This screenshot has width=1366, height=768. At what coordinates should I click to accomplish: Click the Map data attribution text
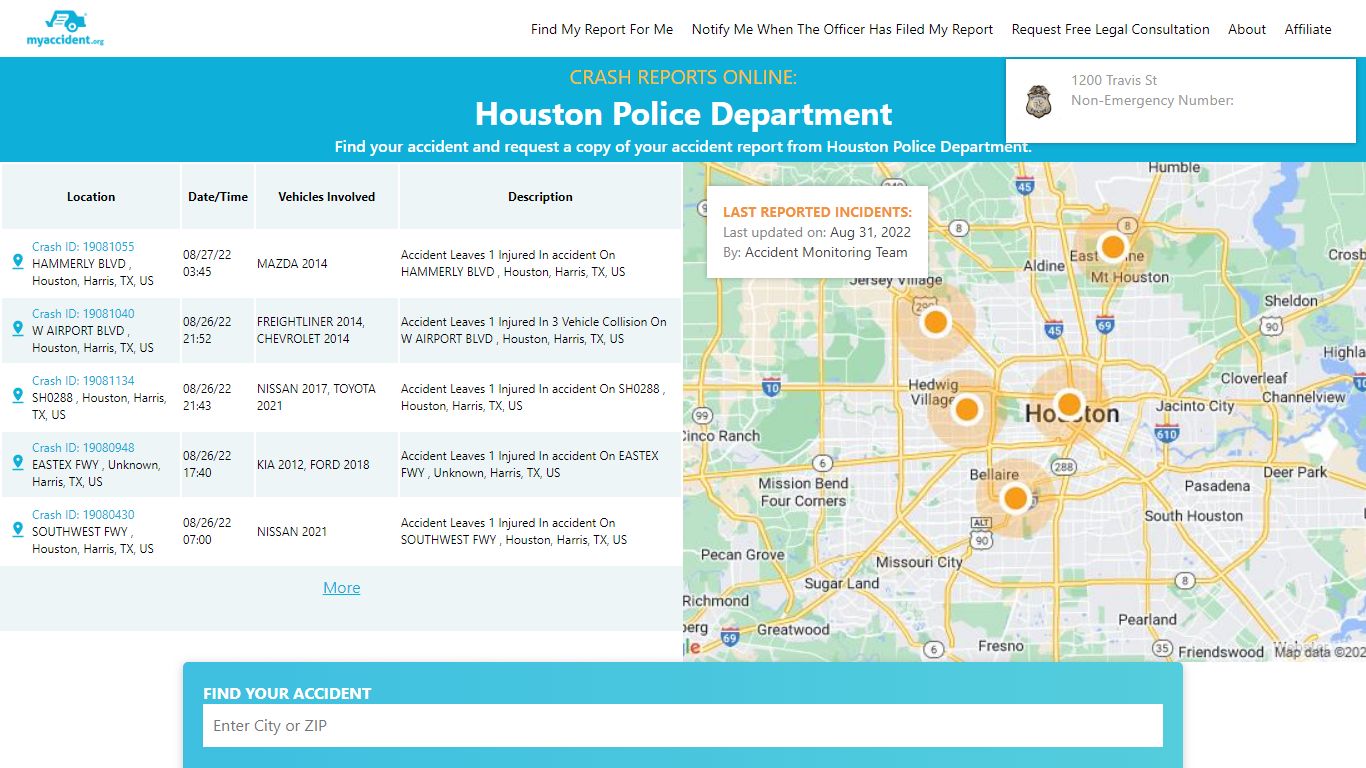[x=1319, y=652]
